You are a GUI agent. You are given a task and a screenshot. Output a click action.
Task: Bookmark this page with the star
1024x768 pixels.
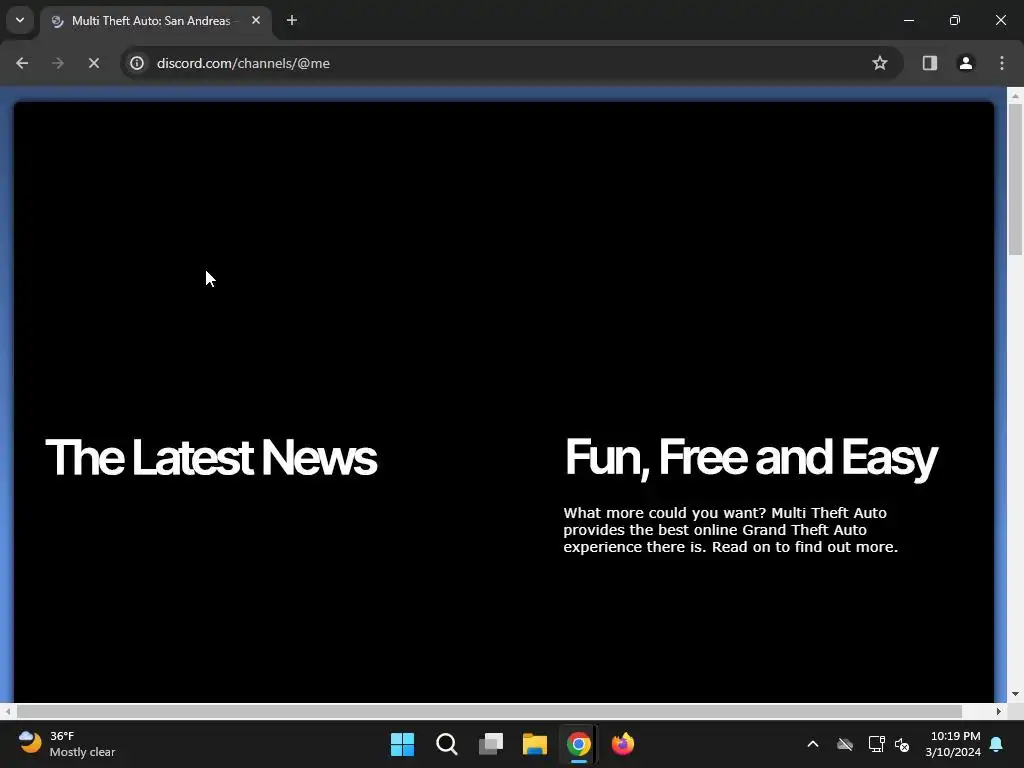[880, 63]
